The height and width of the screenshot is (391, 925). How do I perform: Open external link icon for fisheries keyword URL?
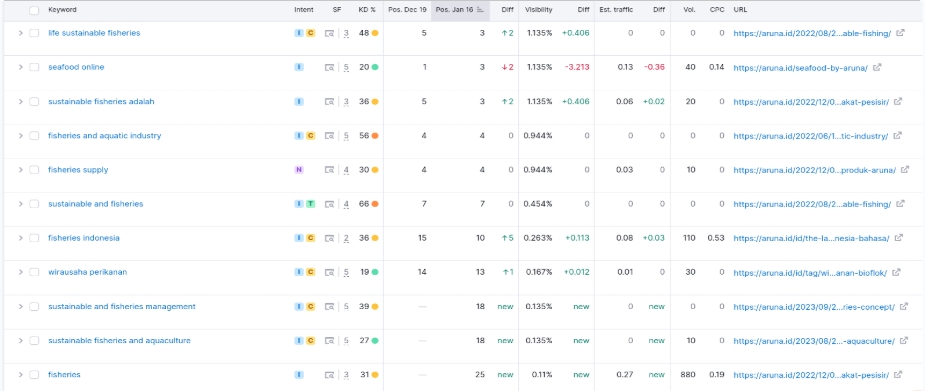[898, 375]
